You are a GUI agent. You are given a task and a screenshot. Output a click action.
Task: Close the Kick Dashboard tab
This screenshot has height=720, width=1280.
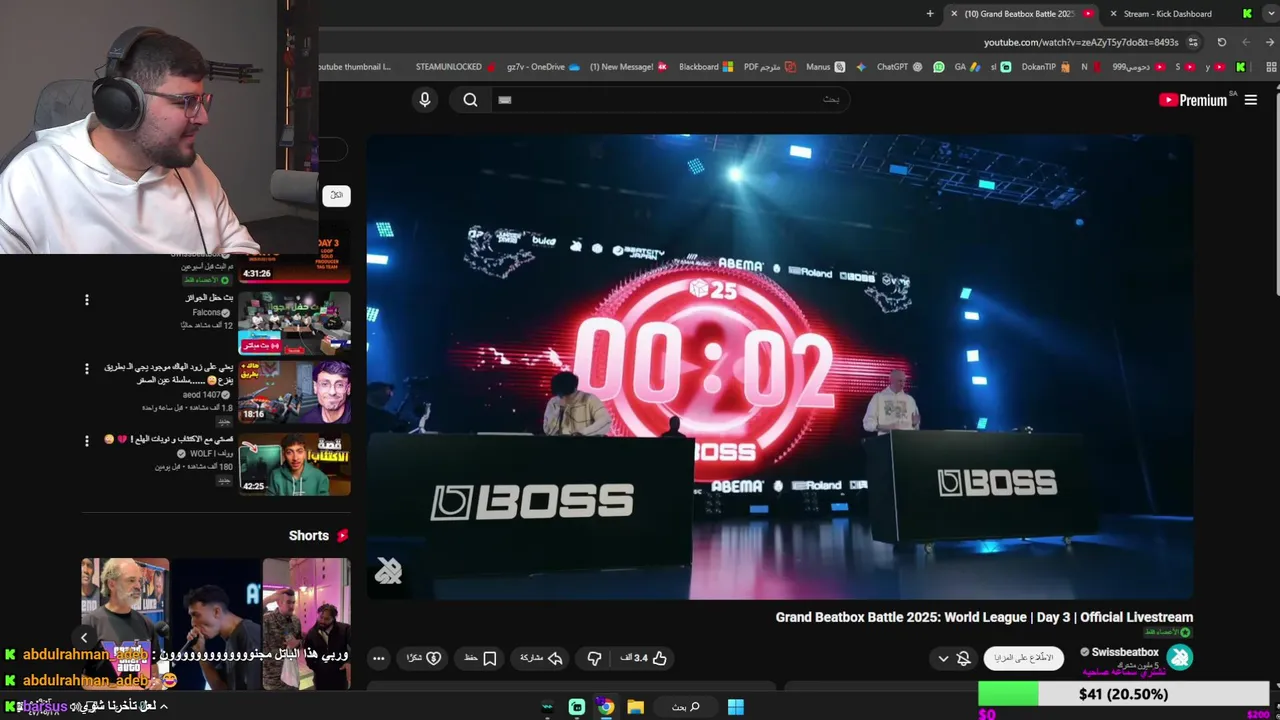(1113, 14)
